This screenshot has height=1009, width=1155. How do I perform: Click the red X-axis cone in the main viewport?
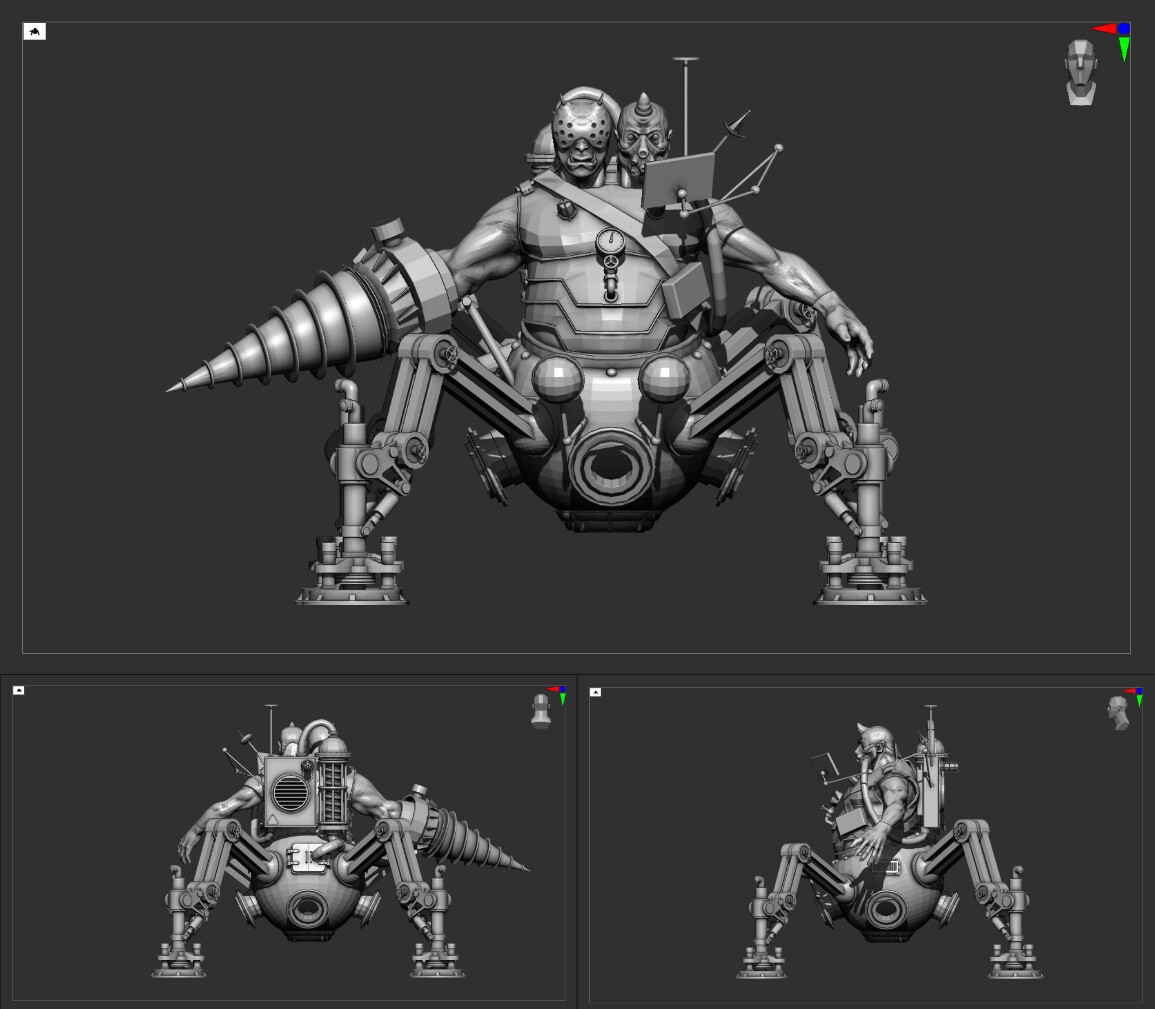click(1104, 29)
